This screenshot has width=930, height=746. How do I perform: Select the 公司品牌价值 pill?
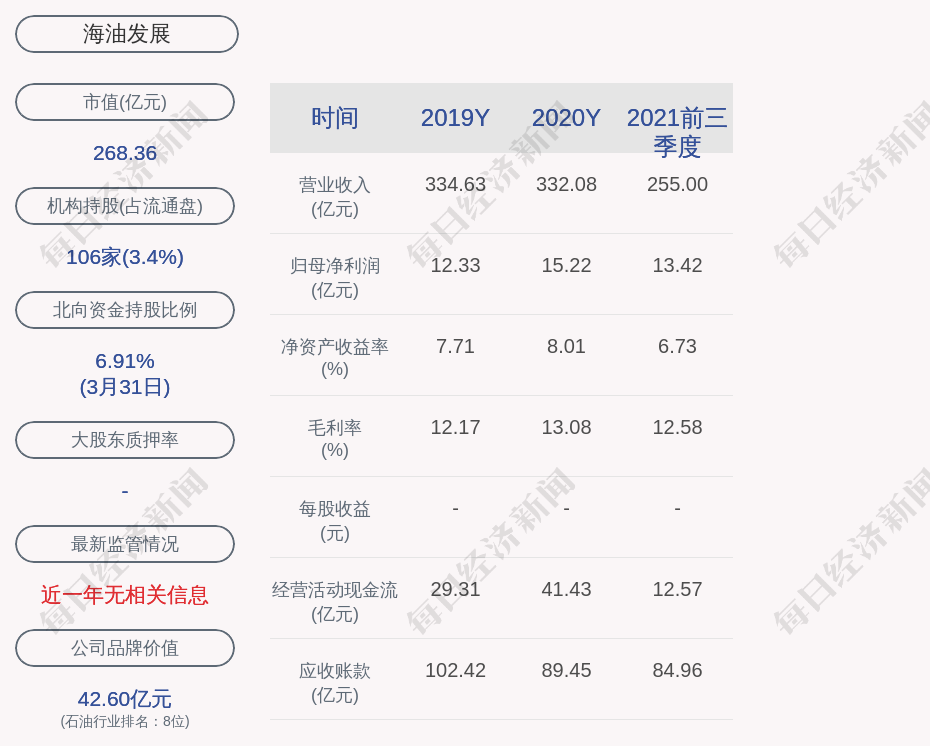(x=125, y=648)
